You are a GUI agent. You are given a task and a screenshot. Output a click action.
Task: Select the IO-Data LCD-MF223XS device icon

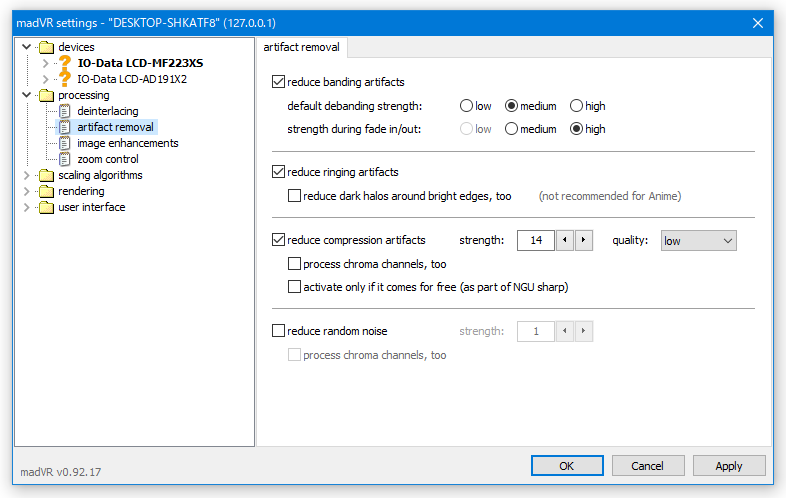coord(65,63)
